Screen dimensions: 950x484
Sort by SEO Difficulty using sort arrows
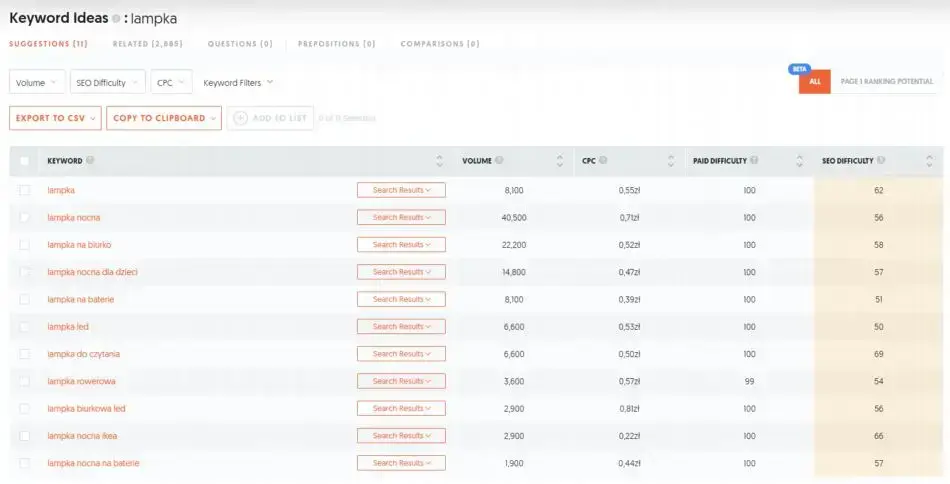929,161
